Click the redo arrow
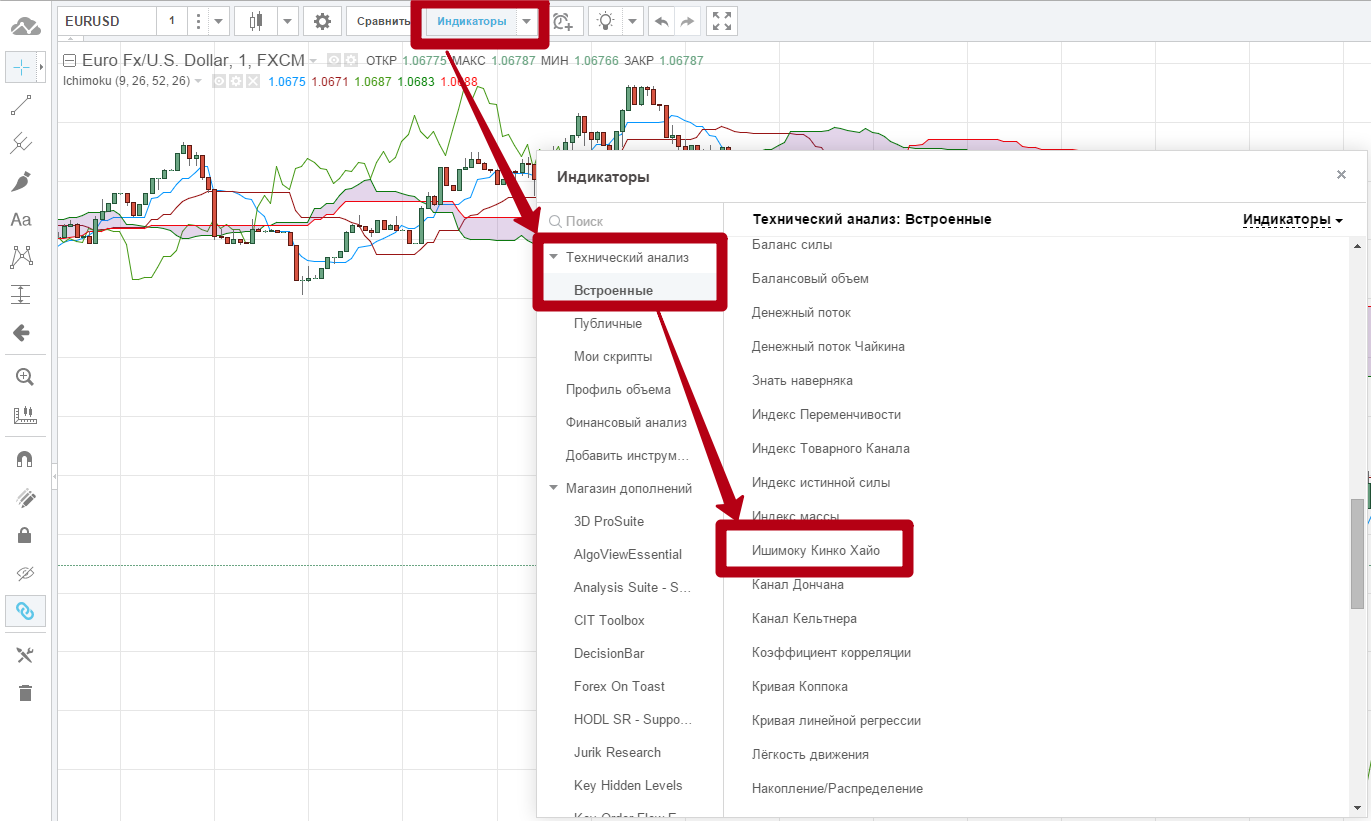The height and width of the screenshot is (821, 1371). tap(687, 21)
